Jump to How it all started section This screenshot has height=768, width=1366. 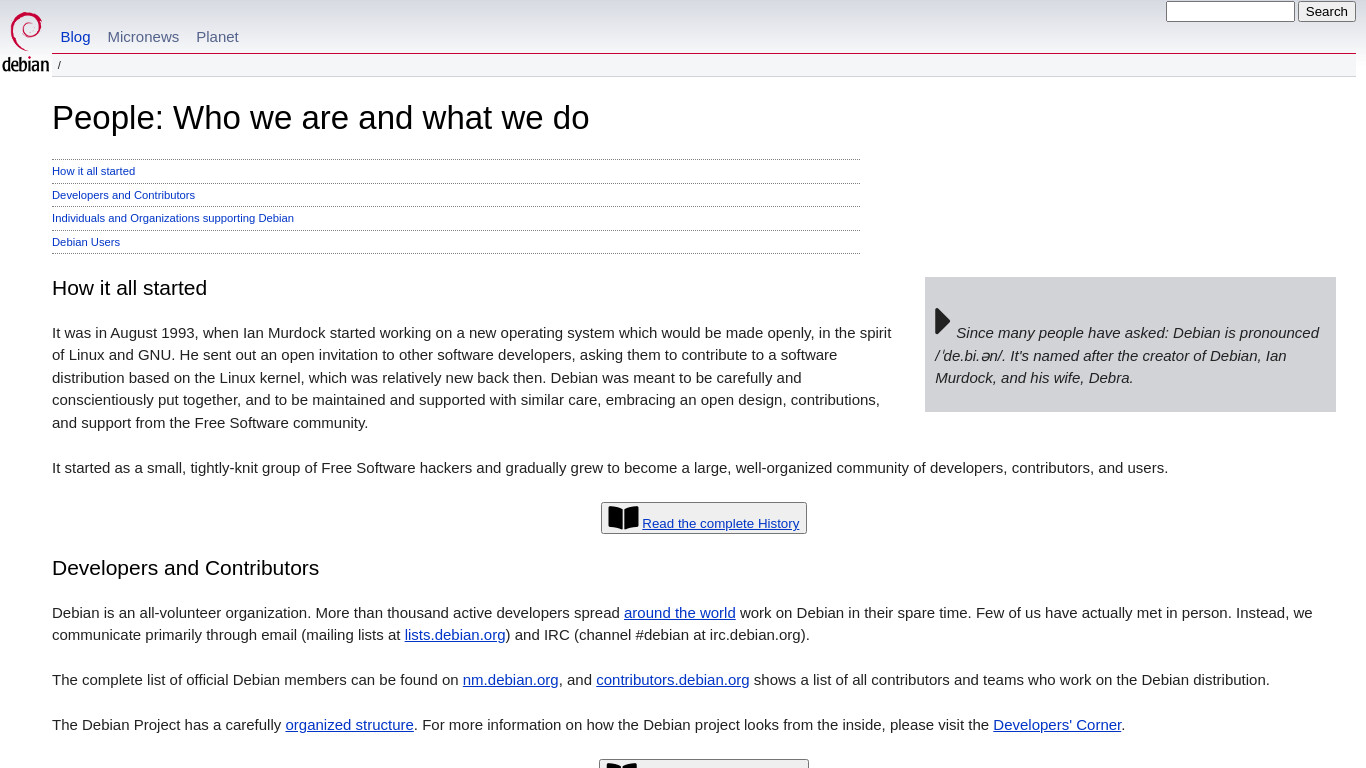coord(93,171)
